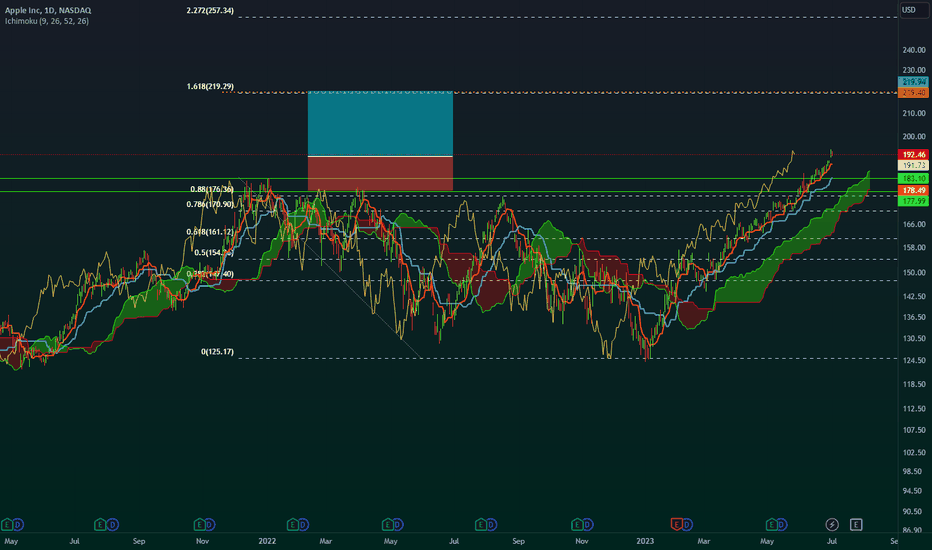Open the May 2021 earnings (E) marker
Image resolution: width=932 pixels, height=550 pixels.
point(7,524)
